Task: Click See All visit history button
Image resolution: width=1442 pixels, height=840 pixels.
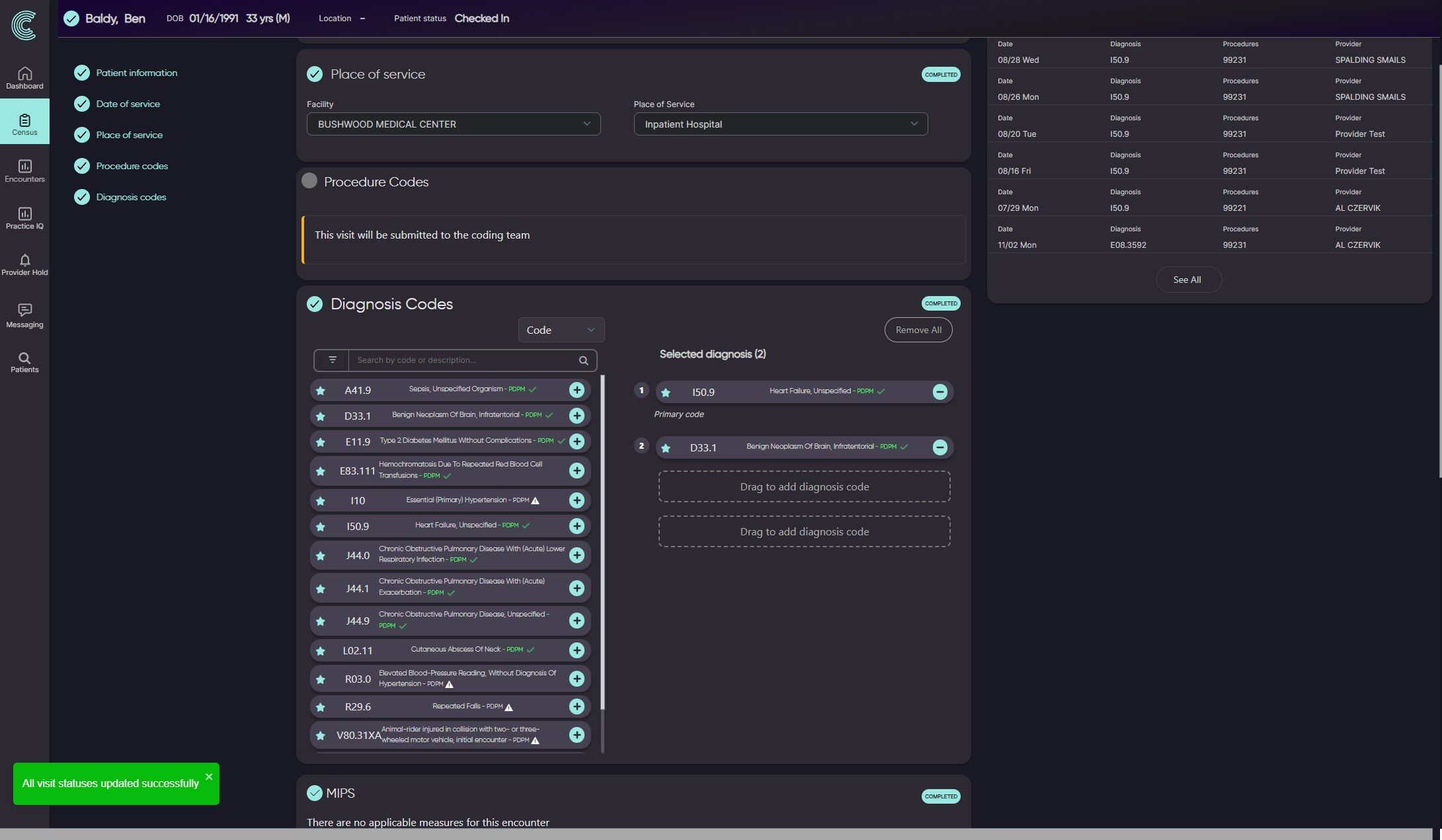Action: (1188, 280)
